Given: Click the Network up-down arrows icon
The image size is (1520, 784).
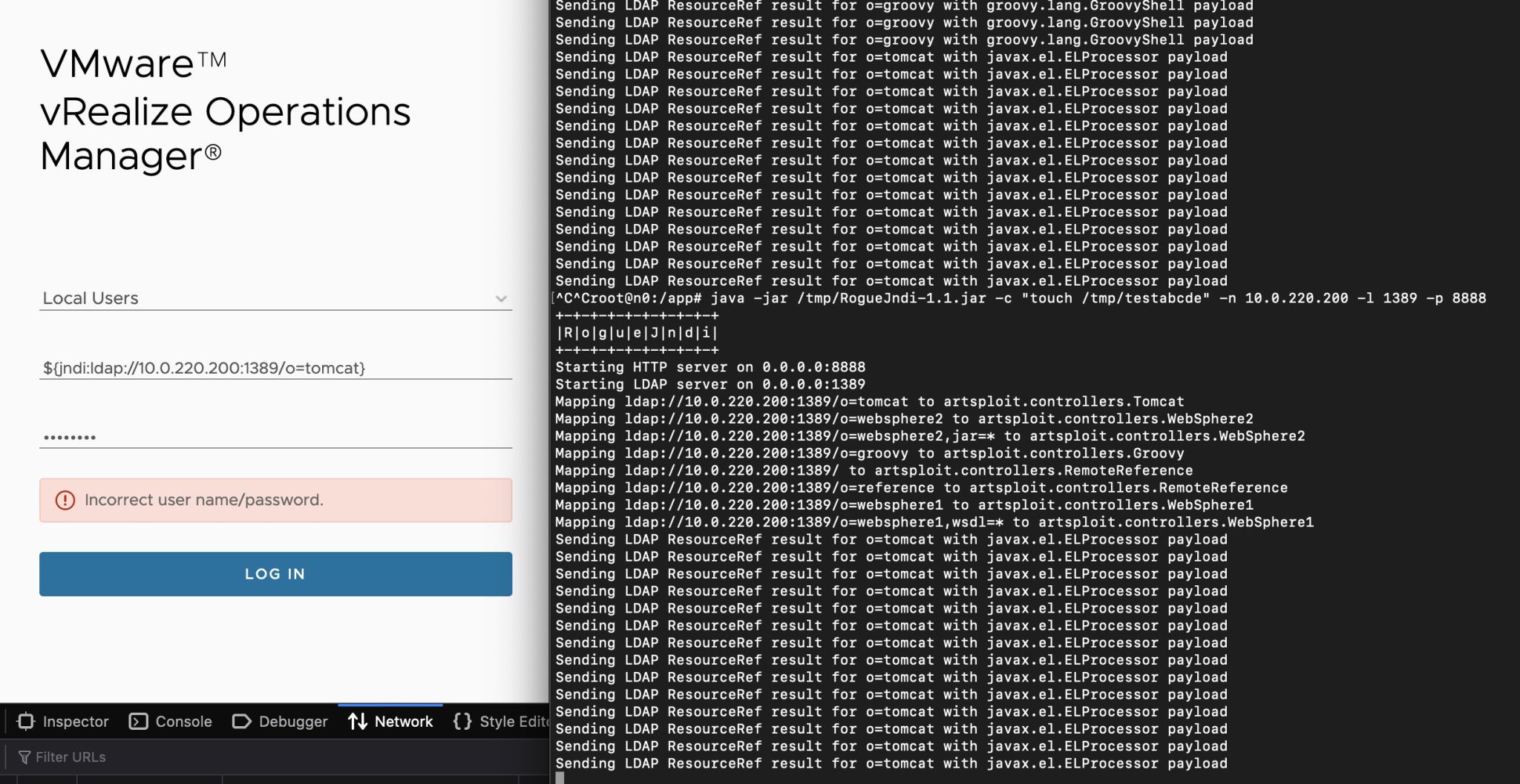Looking at the screenshot, I should [358, 721].
